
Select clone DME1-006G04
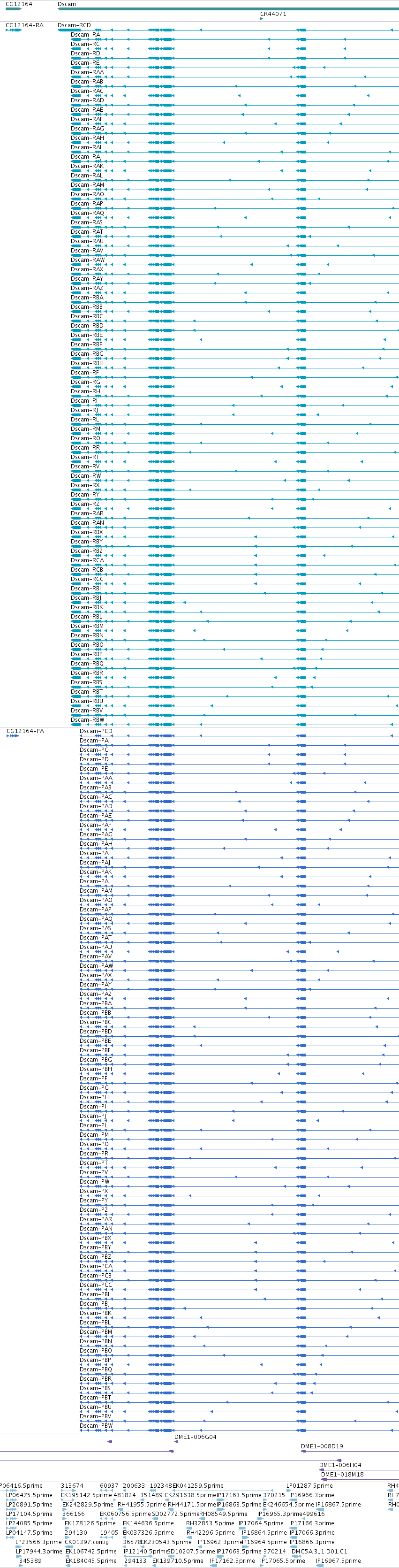195,1437
